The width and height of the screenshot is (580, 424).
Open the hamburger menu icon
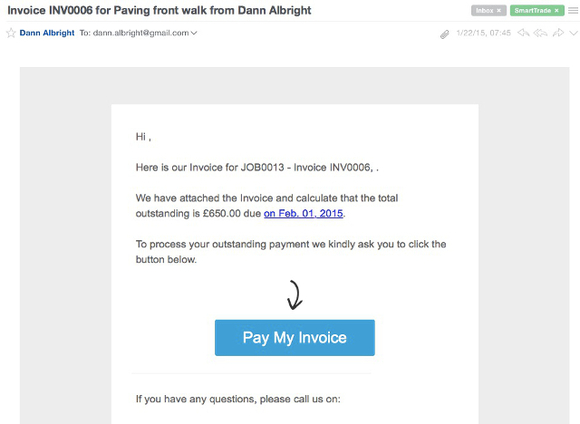point(573,10)
